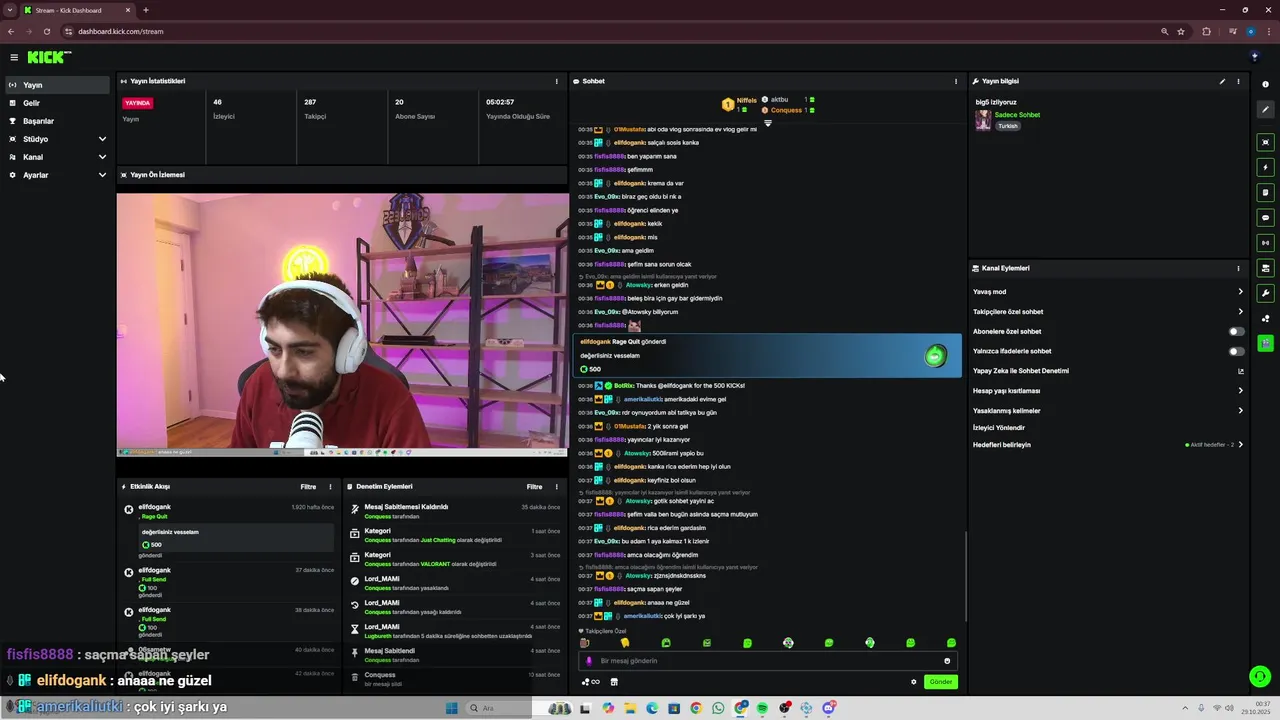Viewport: 1280px width, 720px height.
Task: Open WhatsApp from the taskbar
Action: click(x=718, y=708)
